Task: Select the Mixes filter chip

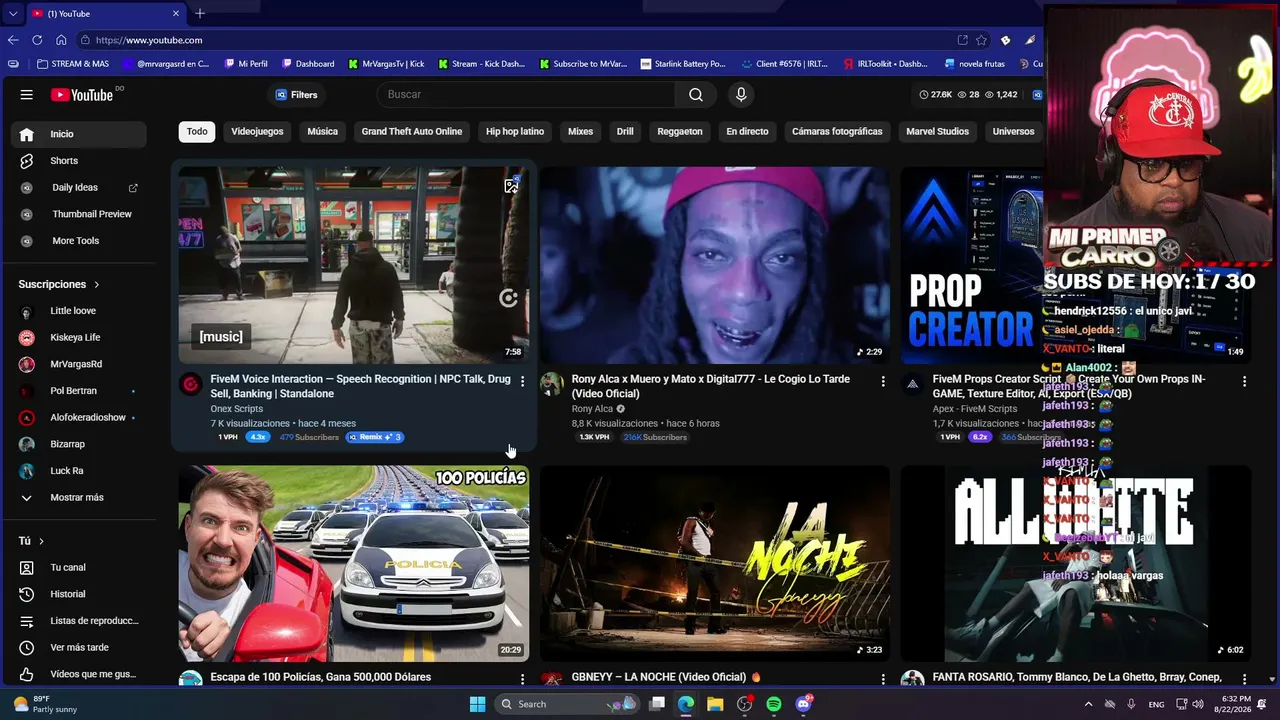Action: [x=580, y=131]
